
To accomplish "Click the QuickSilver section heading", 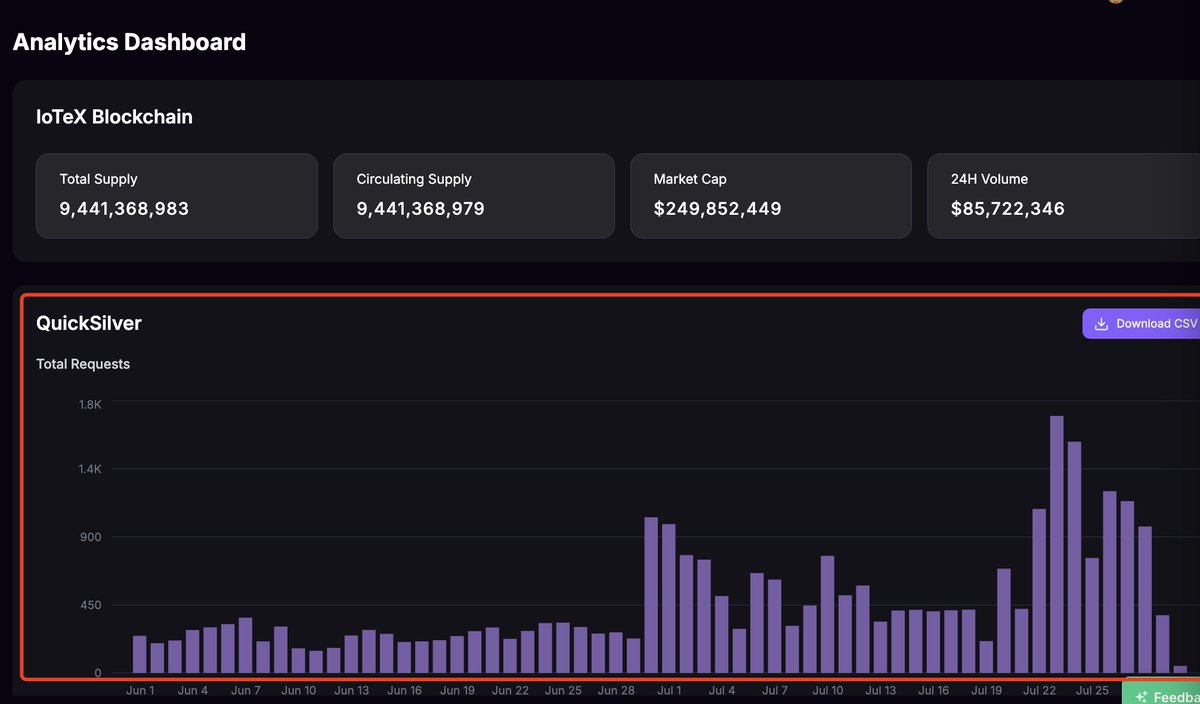I will tap(89, 323).
